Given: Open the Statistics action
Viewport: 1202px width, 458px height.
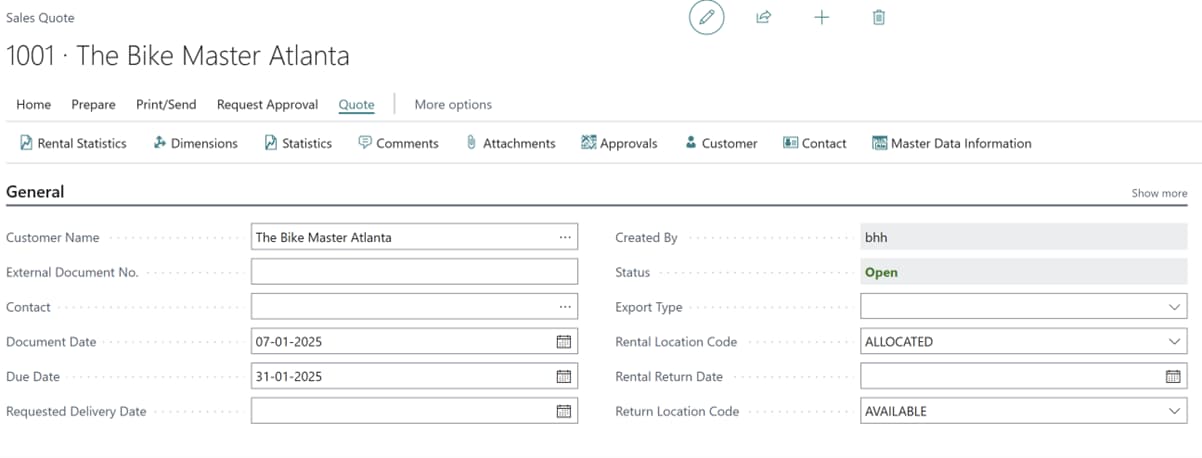Looking at the screenshot, I should click(x=297, y=143).
